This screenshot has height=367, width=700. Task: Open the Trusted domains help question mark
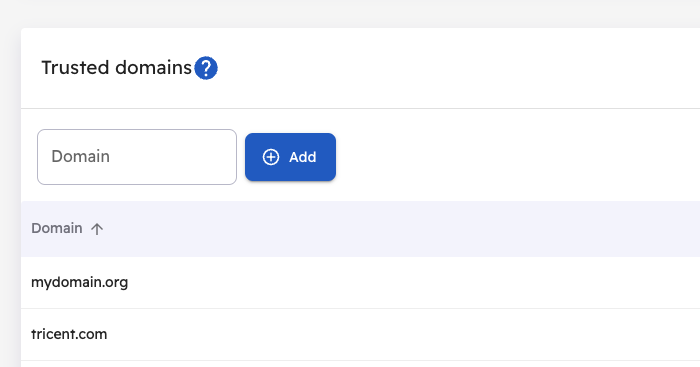click(206, 68)
